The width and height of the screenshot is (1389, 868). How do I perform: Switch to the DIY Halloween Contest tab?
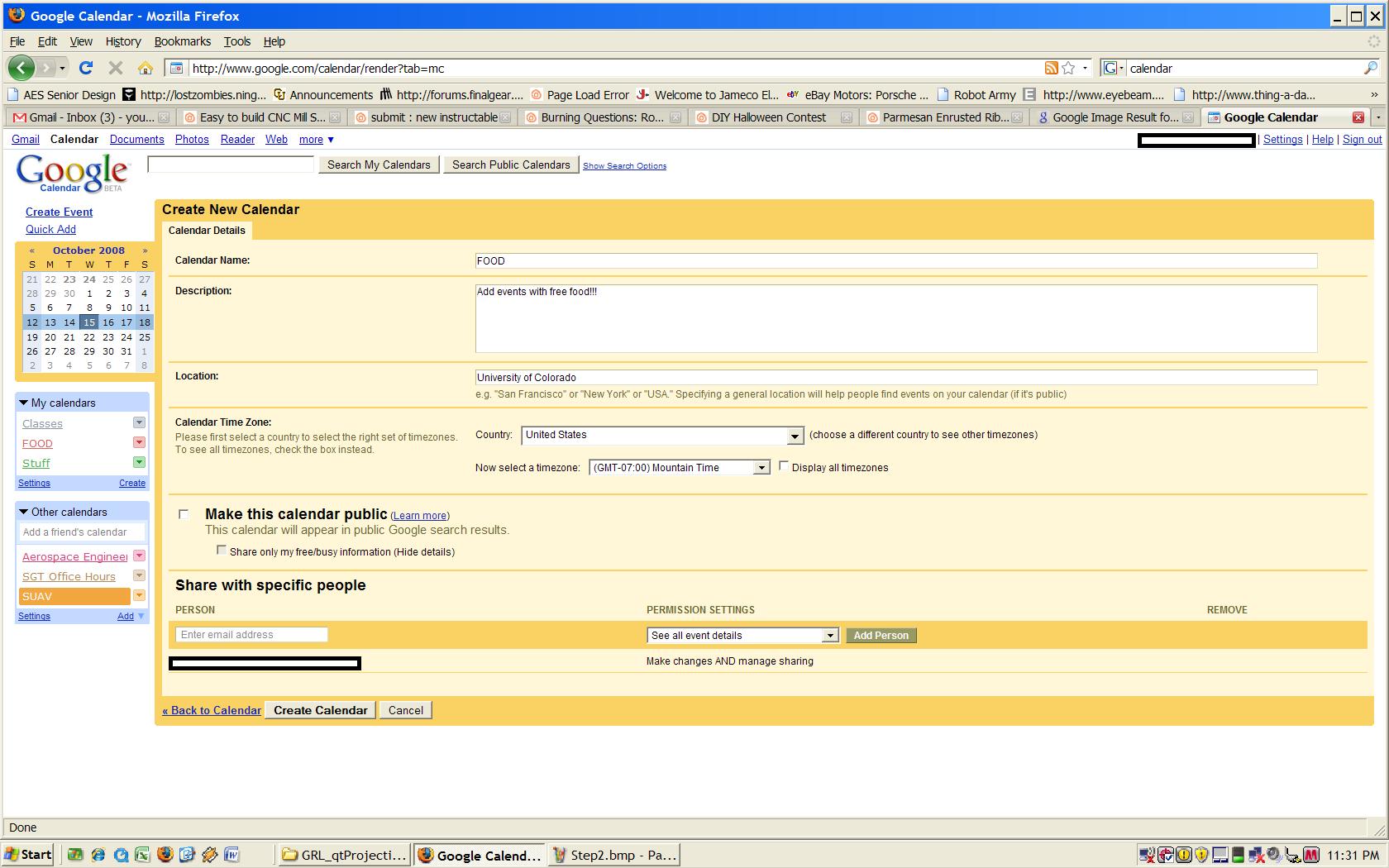[x=774, y=117]
